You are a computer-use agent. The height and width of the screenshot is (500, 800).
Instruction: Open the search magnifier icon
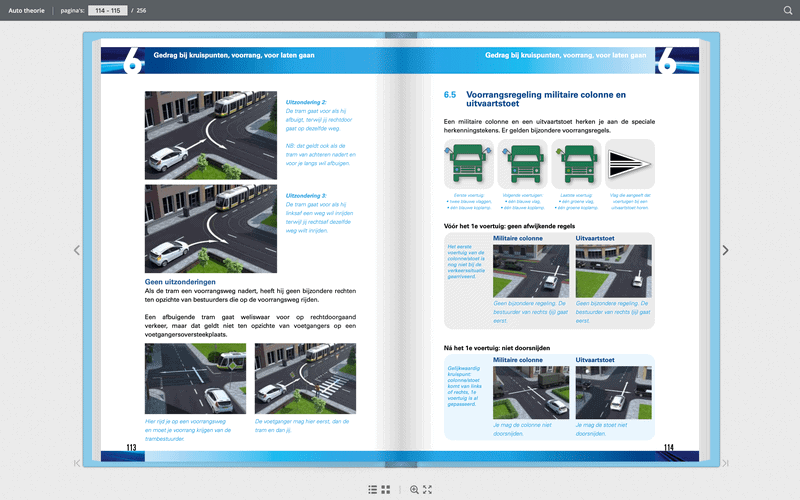pos(788,10)
